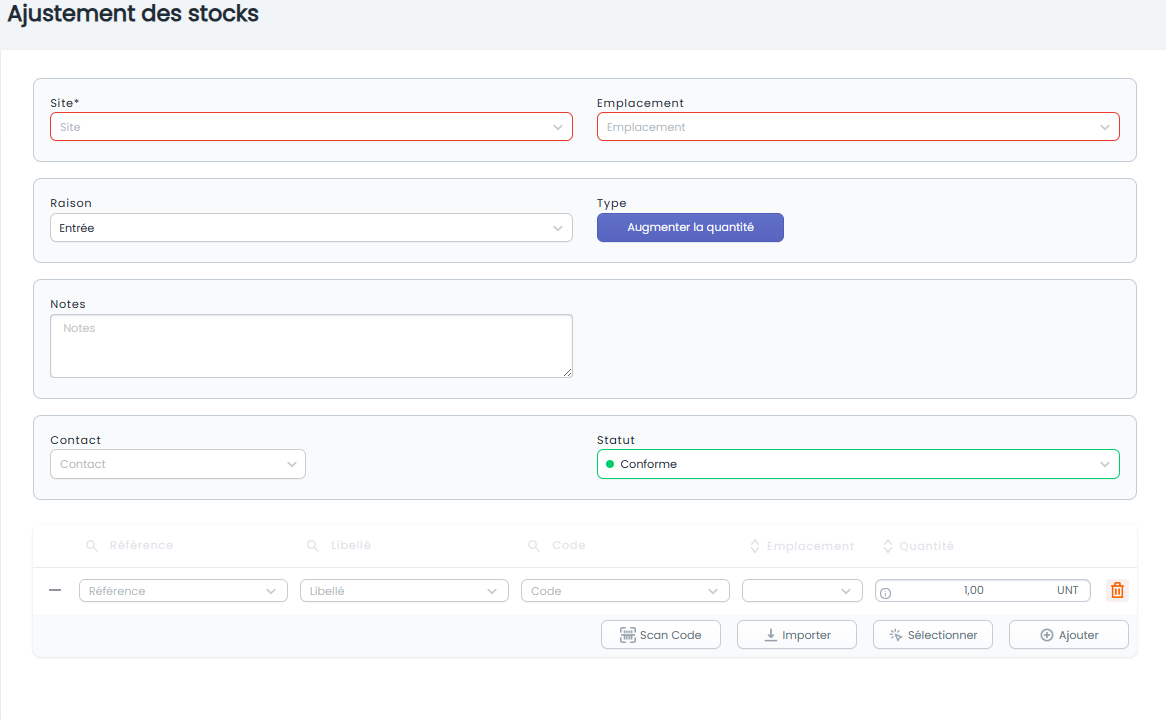Viewport: 1166px width, 720px height.
Task: Click the UNT unit label
Action: pos(1067,591)
